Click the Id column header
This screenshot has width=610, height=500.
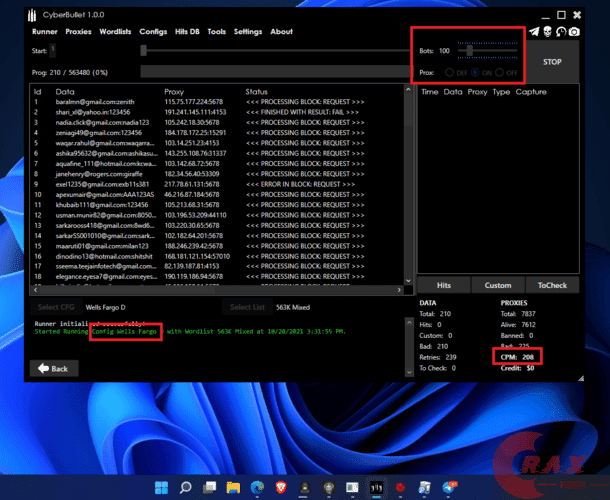(37, 92)
